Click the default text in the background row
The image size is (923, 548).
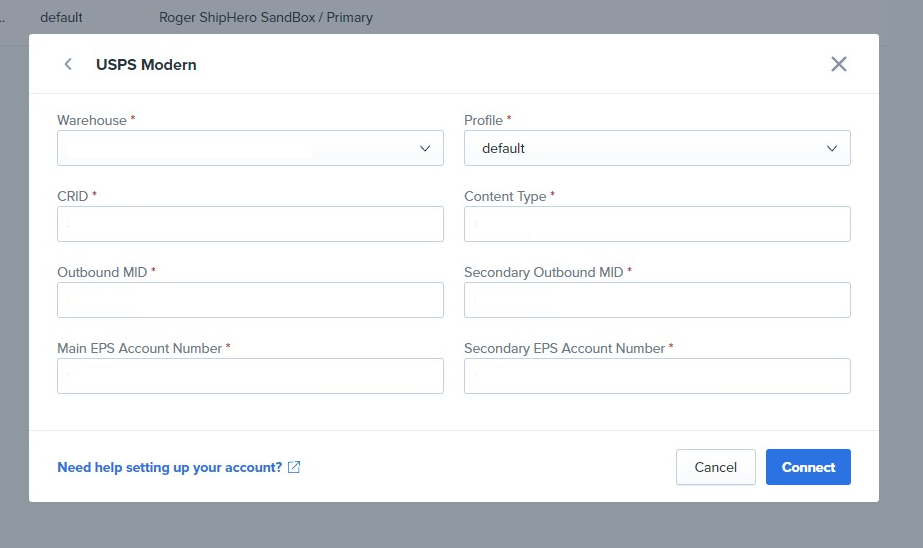(61, 18)
